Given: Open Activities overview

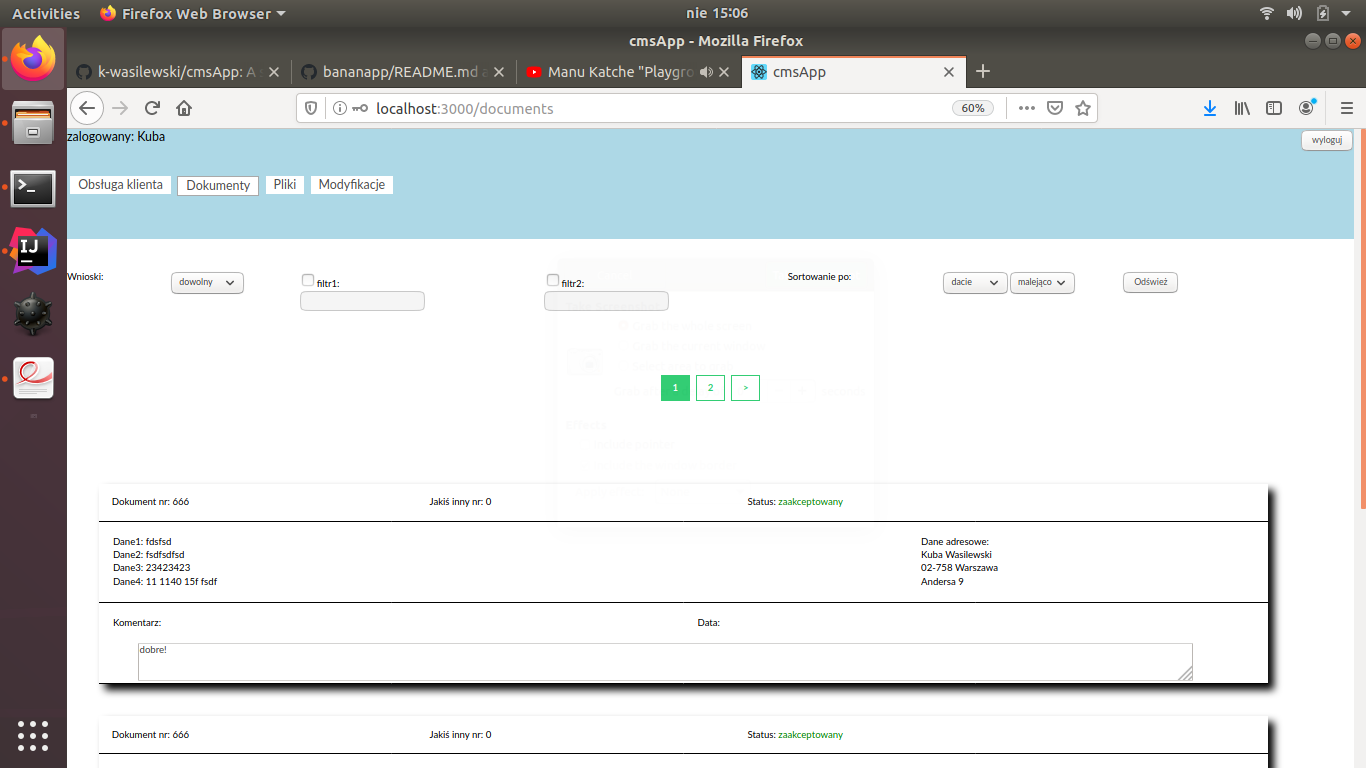Looking at the screenshot, I should point(46,13).
